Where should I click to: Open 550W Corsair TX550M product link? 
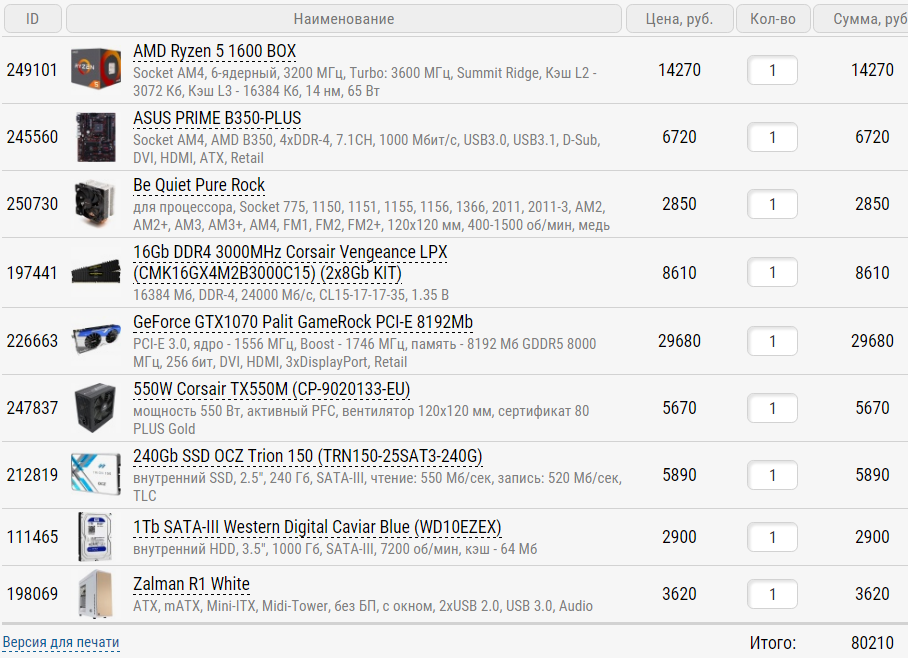click(x=272, y=389)
